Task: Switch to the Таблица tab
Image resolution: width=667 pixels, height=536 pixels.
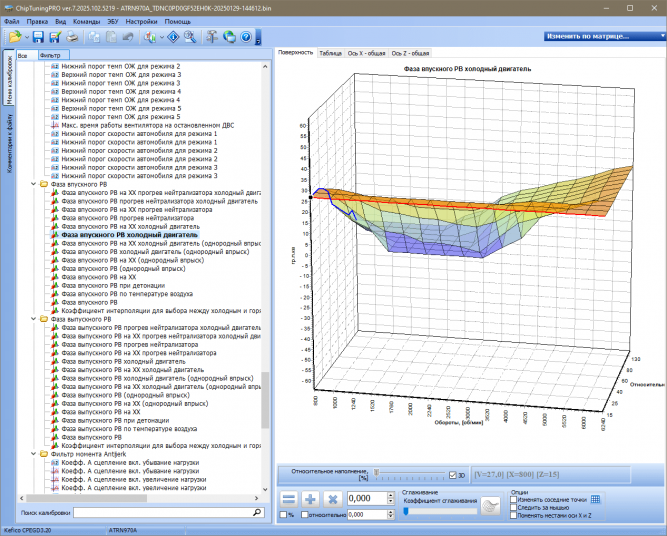Action: point(331,53)
